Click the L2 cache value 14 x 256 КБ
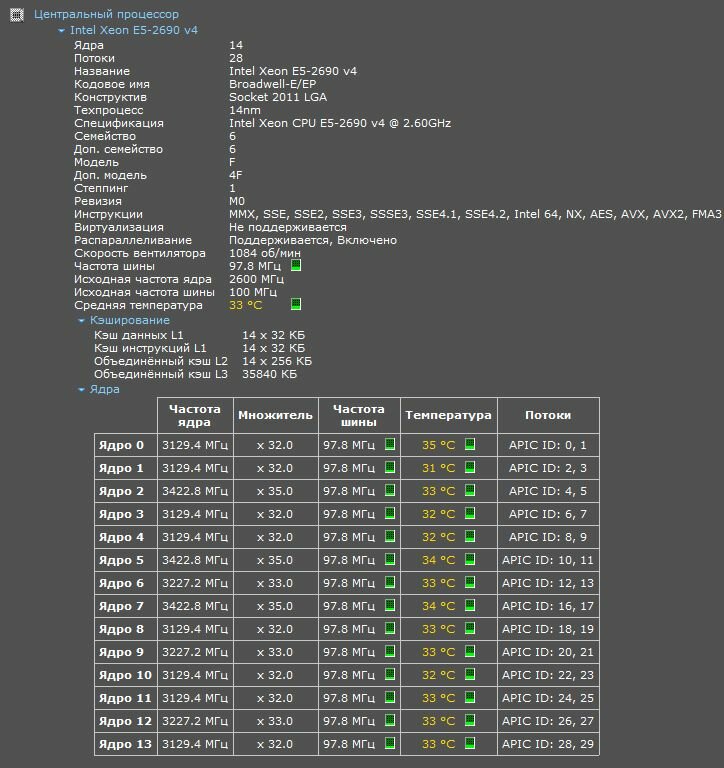The image size is (724, 768). (x=277, y=361)
